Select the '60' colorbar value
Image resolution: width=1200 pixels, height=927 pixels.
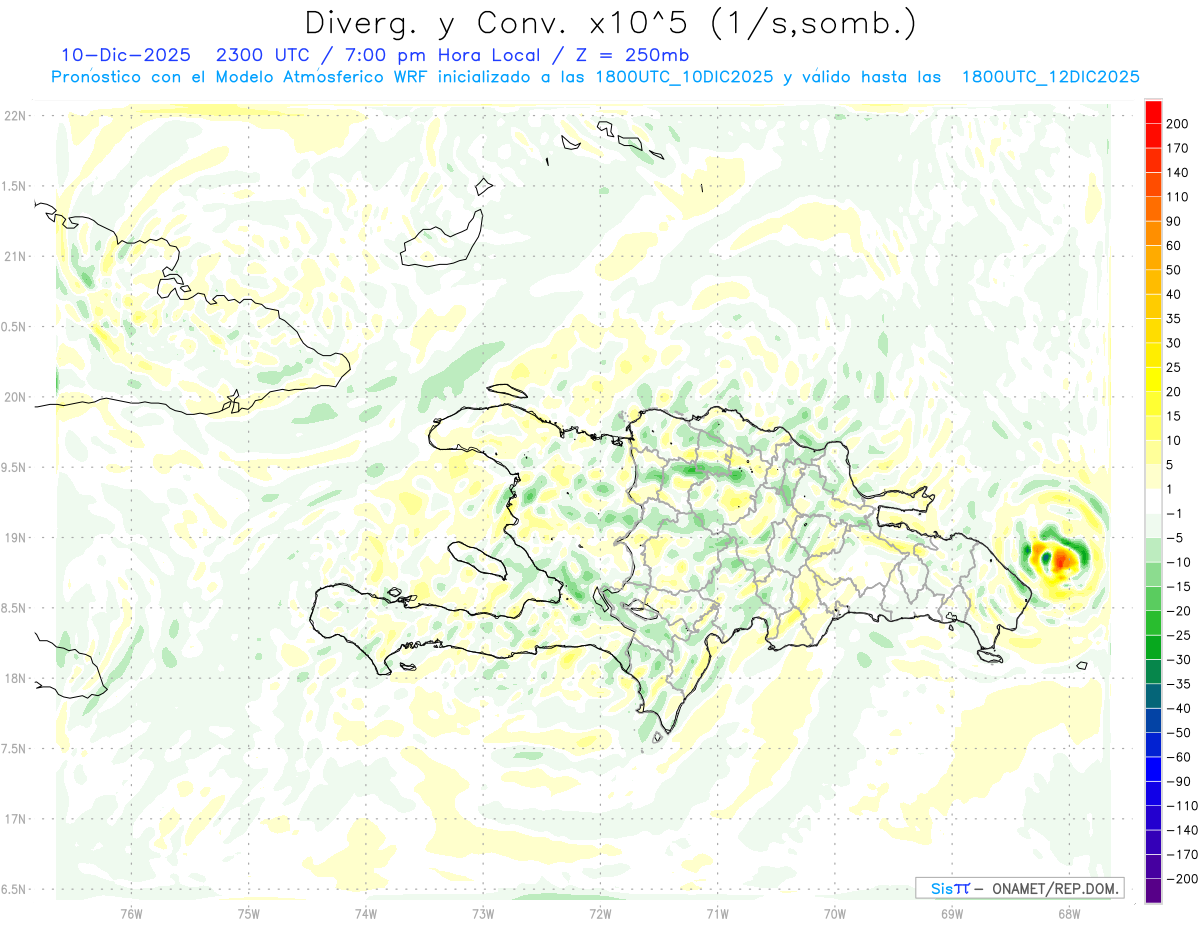(x=1174, y=245)
